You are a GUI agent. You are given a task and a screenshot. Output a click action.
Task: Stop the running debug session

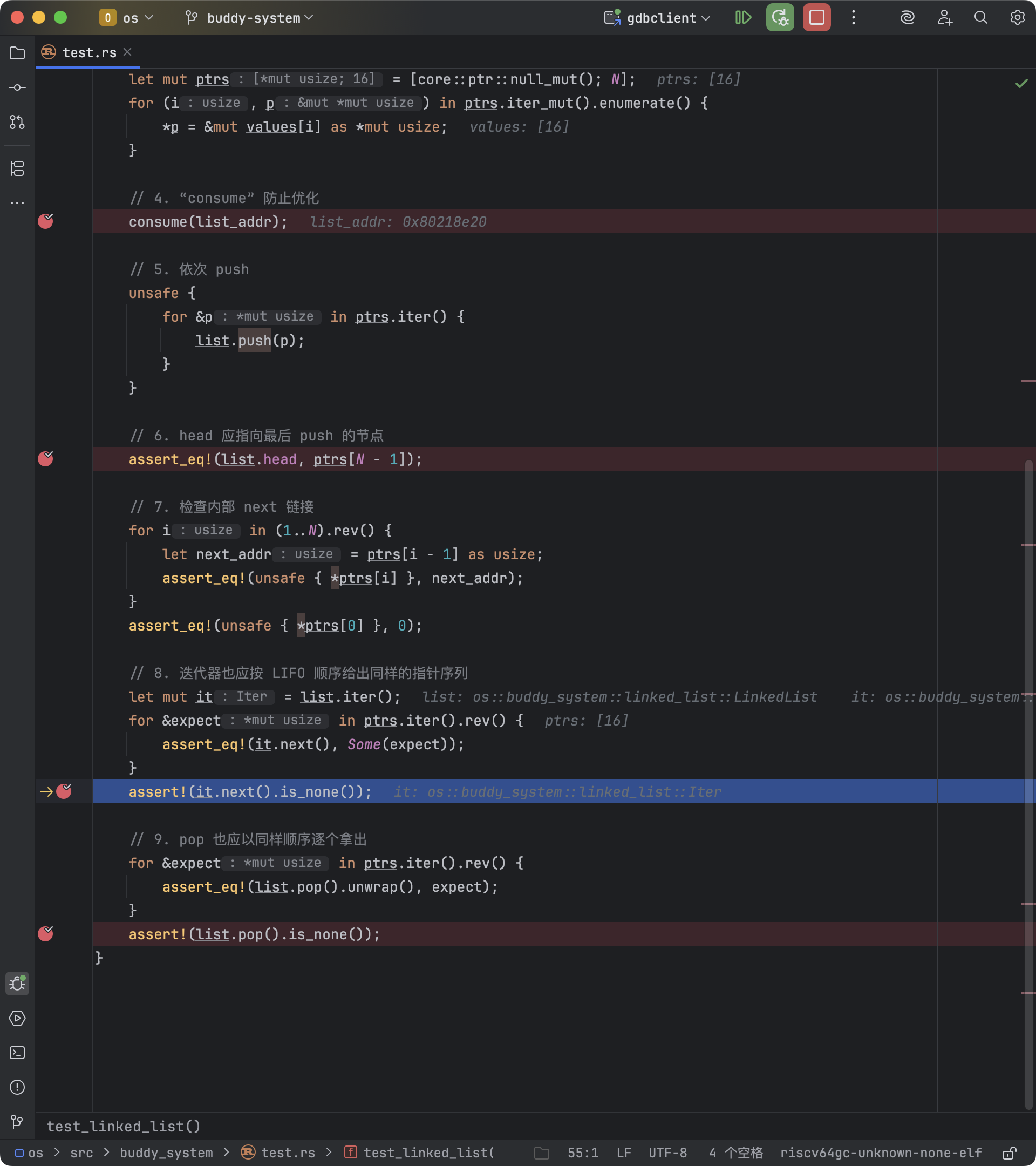click(816, 18)
